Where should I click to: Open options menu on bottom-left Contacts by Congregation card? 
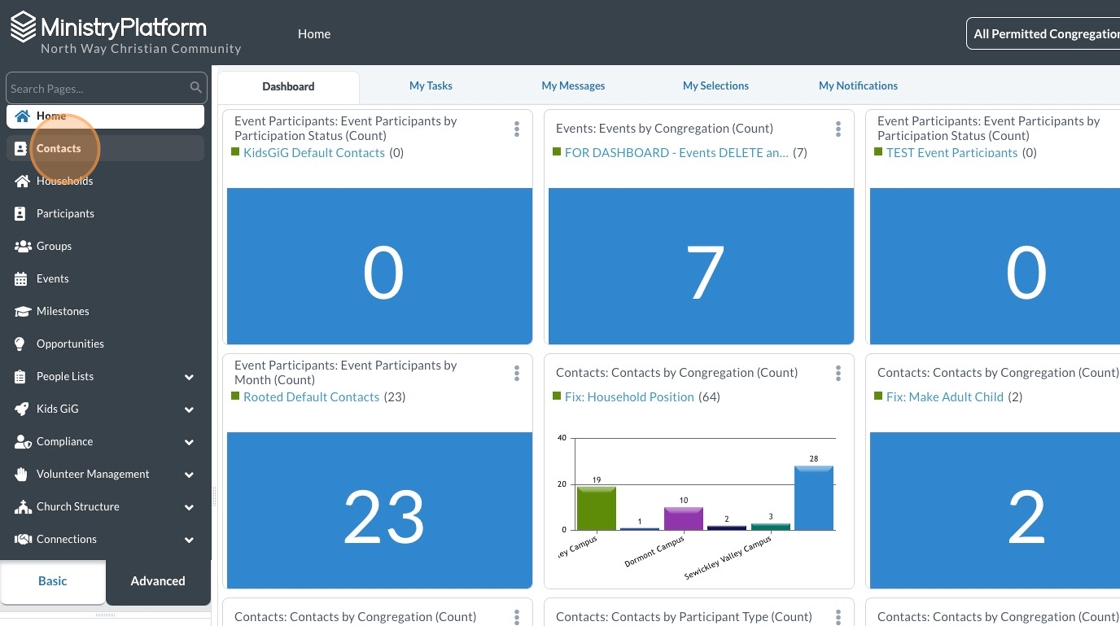[x=516, y=617]
